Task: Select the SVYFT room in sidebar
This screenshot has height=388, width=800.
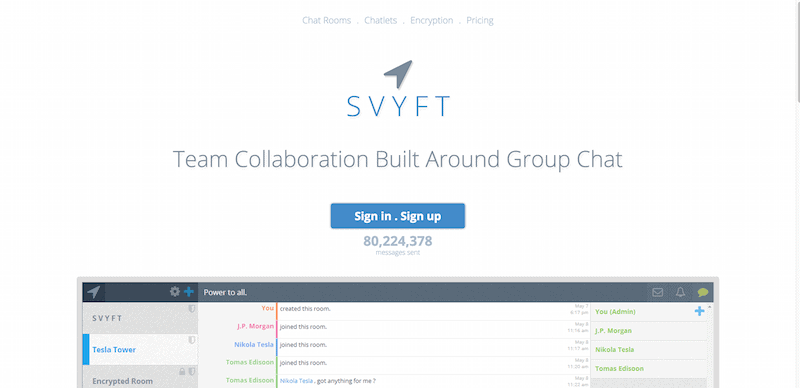Action: [x=140, y=318]
